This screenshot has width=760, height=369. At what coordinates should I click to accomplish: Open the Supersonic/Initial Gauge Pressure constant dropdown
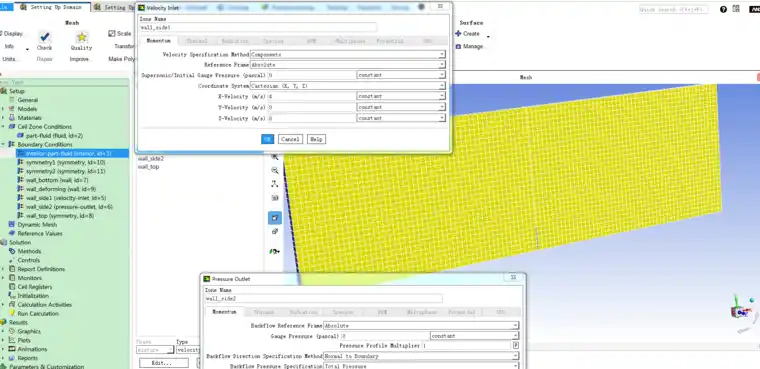[x=401, y=75]
